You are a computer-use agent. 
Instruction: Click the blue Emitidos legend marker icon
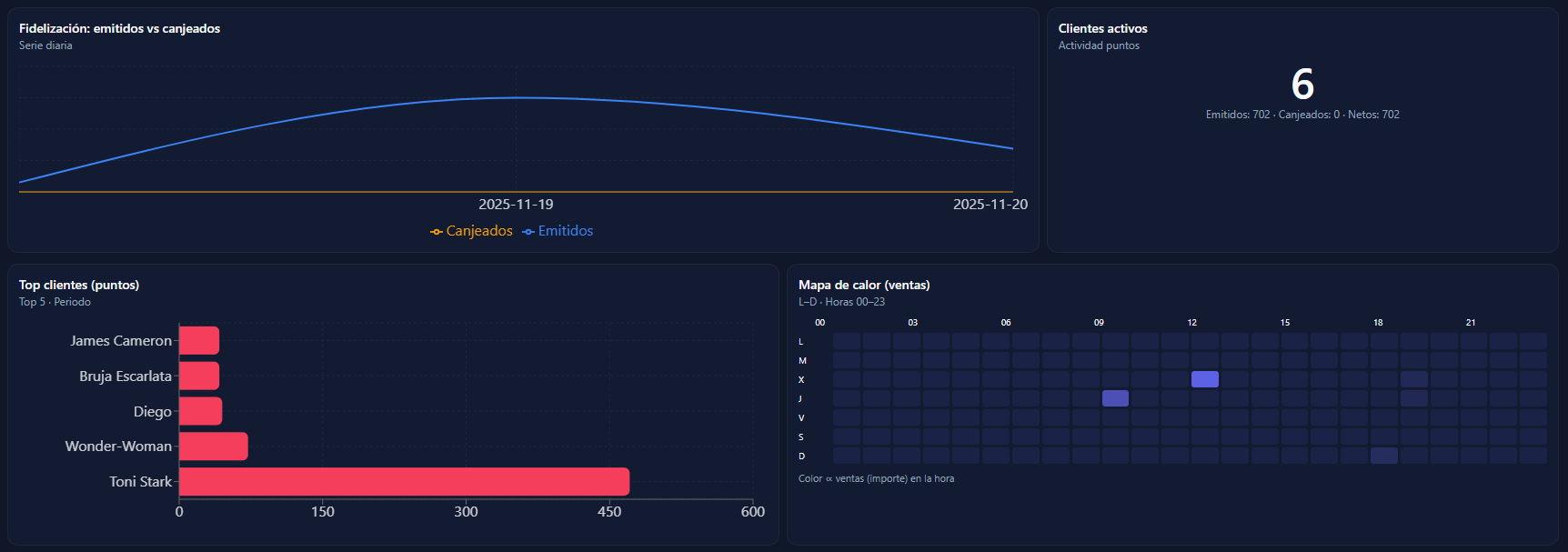[528, 232]
